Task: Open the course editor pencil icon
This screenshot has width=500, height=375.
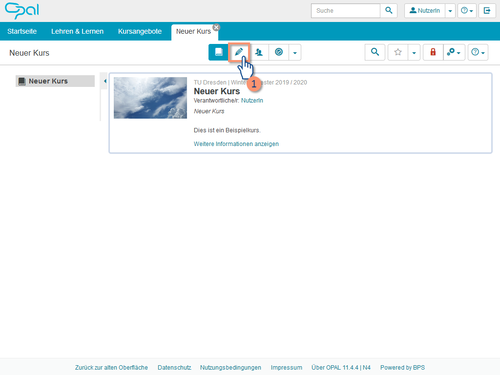Action: click(x=239, y=52)
